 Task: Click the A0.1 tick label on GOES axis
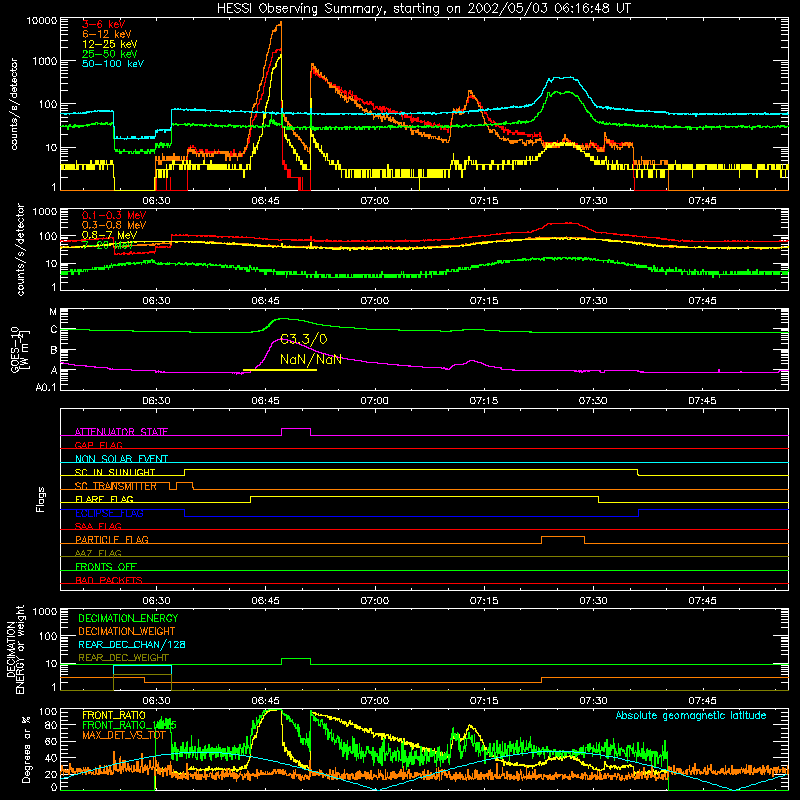coord(46,388)
